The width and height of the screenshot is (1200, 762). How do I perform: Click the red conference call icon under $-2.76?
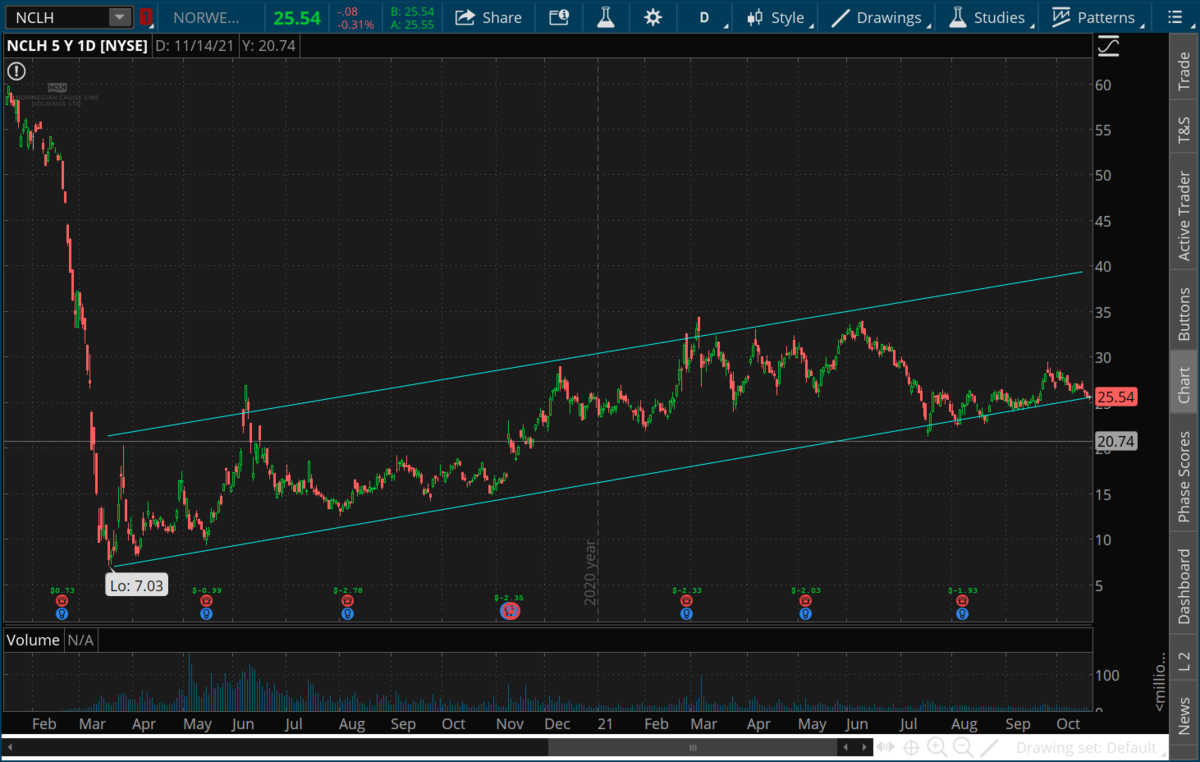[x=347, y=602]
